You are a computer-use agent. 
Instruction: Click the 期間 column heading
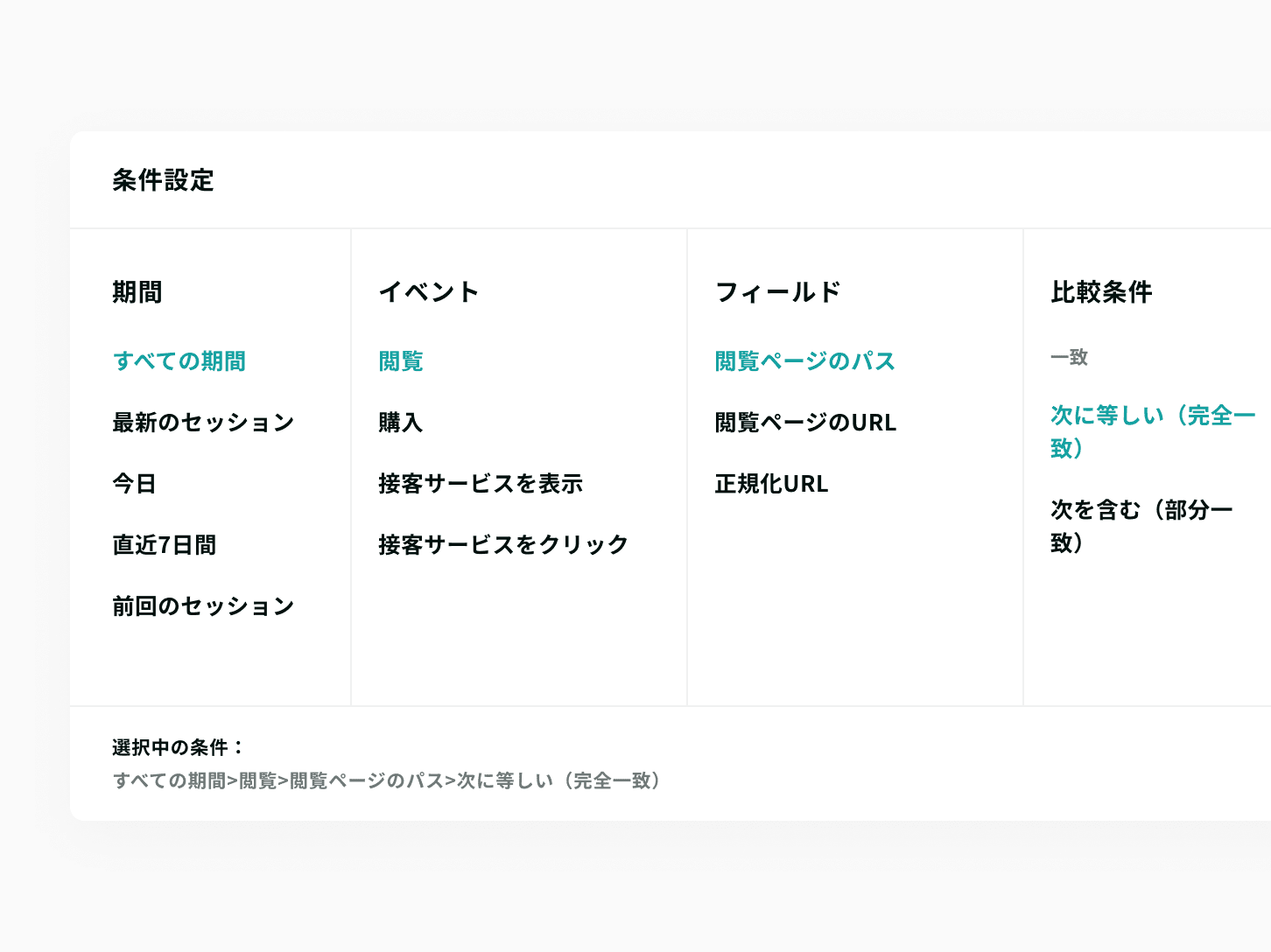point(137,292)
